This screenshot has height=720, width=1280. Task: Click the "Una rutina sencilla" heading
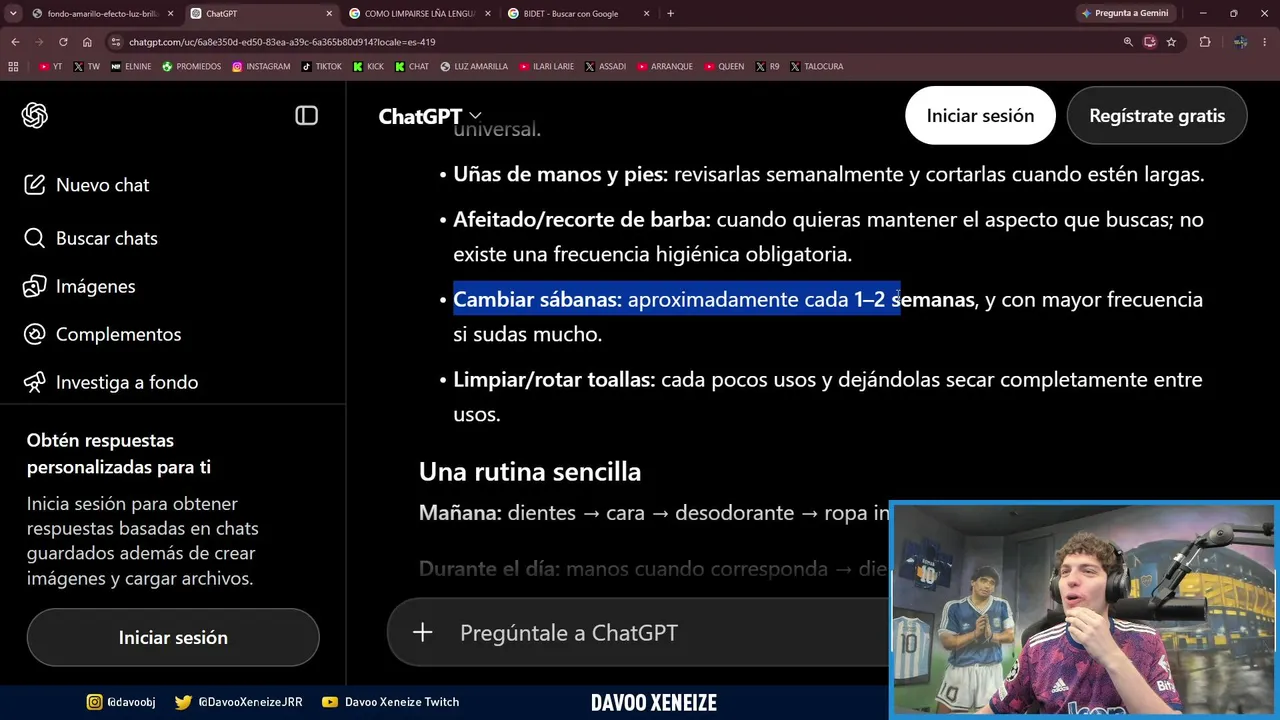530,471
